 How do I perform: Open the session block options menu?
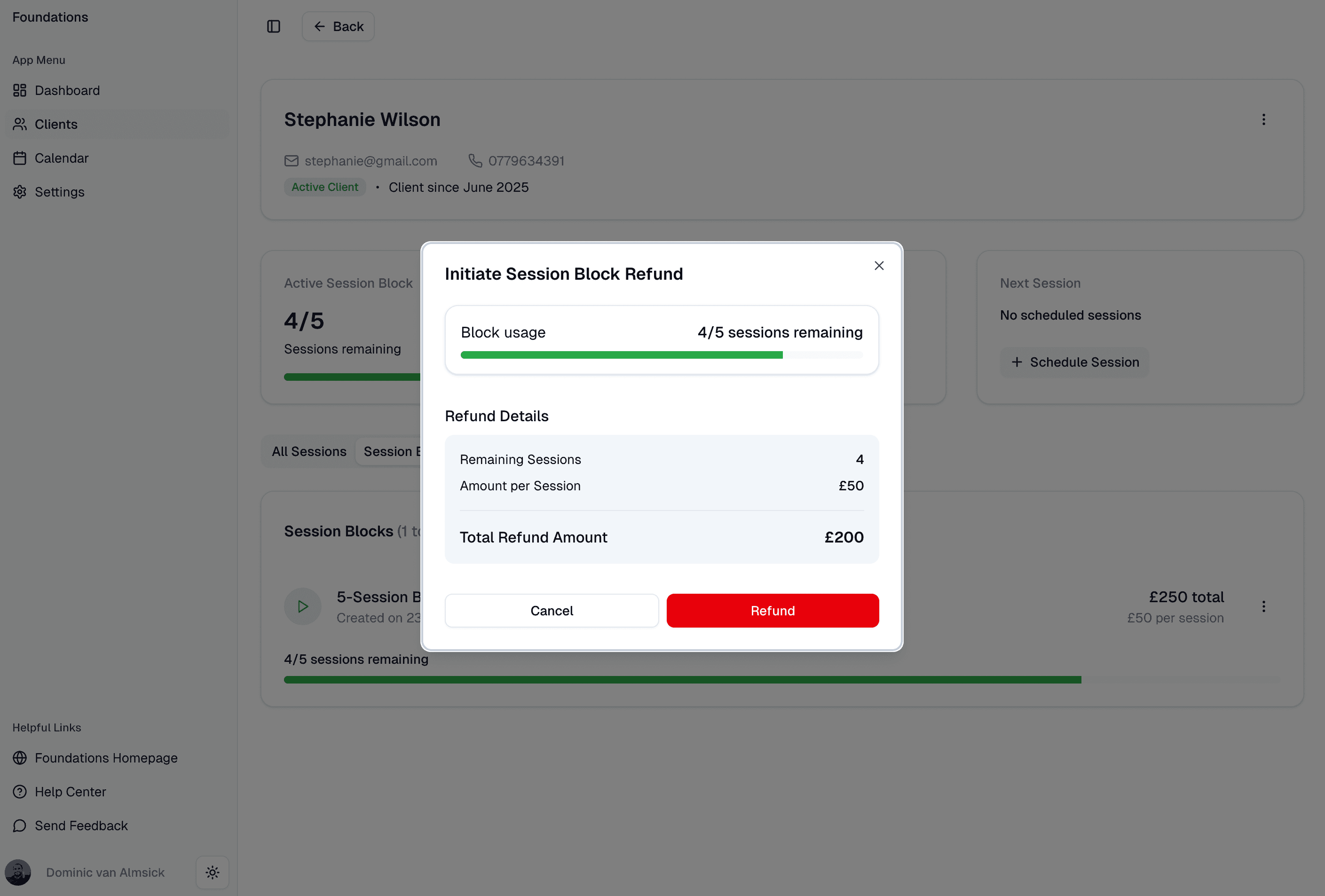coord(1264,606)
